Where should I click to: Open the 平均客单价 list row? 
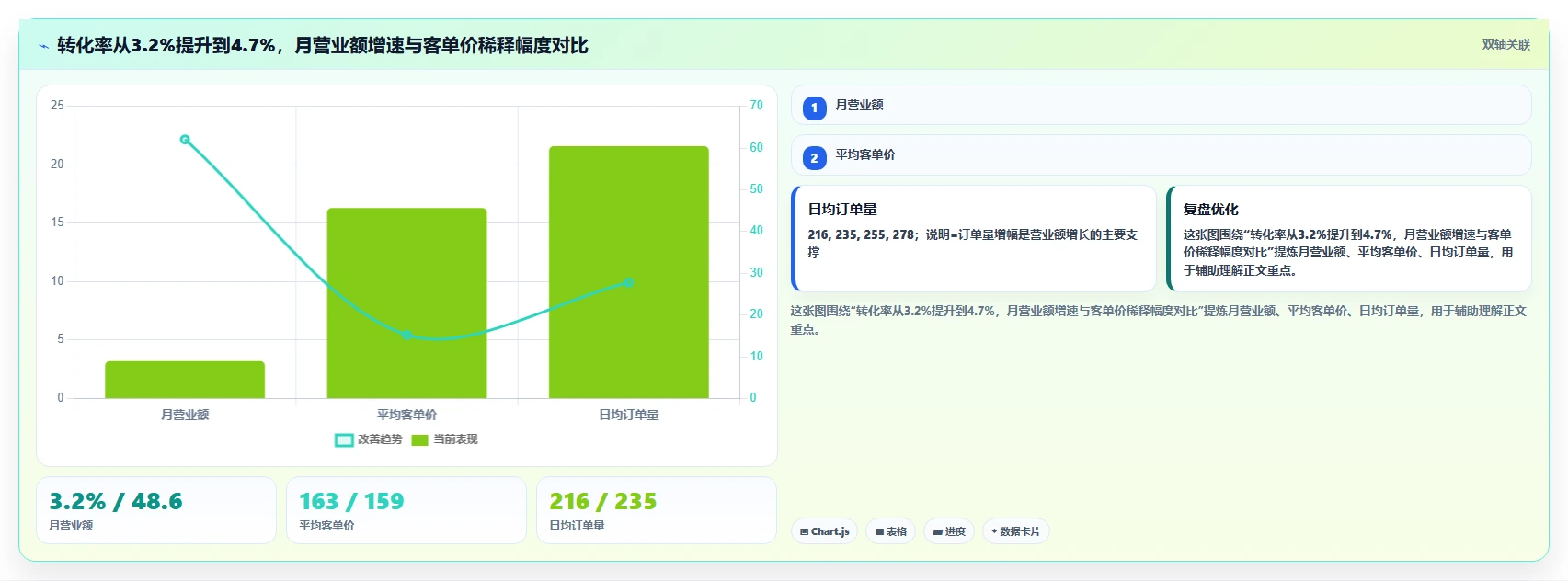[1161, 155]
